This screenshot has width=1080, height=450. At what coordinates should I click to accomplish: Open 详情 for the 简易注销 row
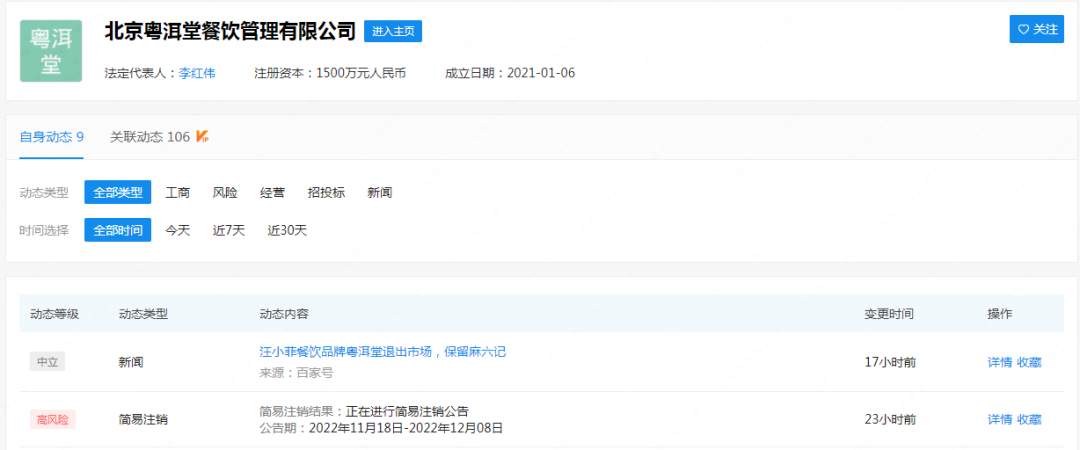1000,419
